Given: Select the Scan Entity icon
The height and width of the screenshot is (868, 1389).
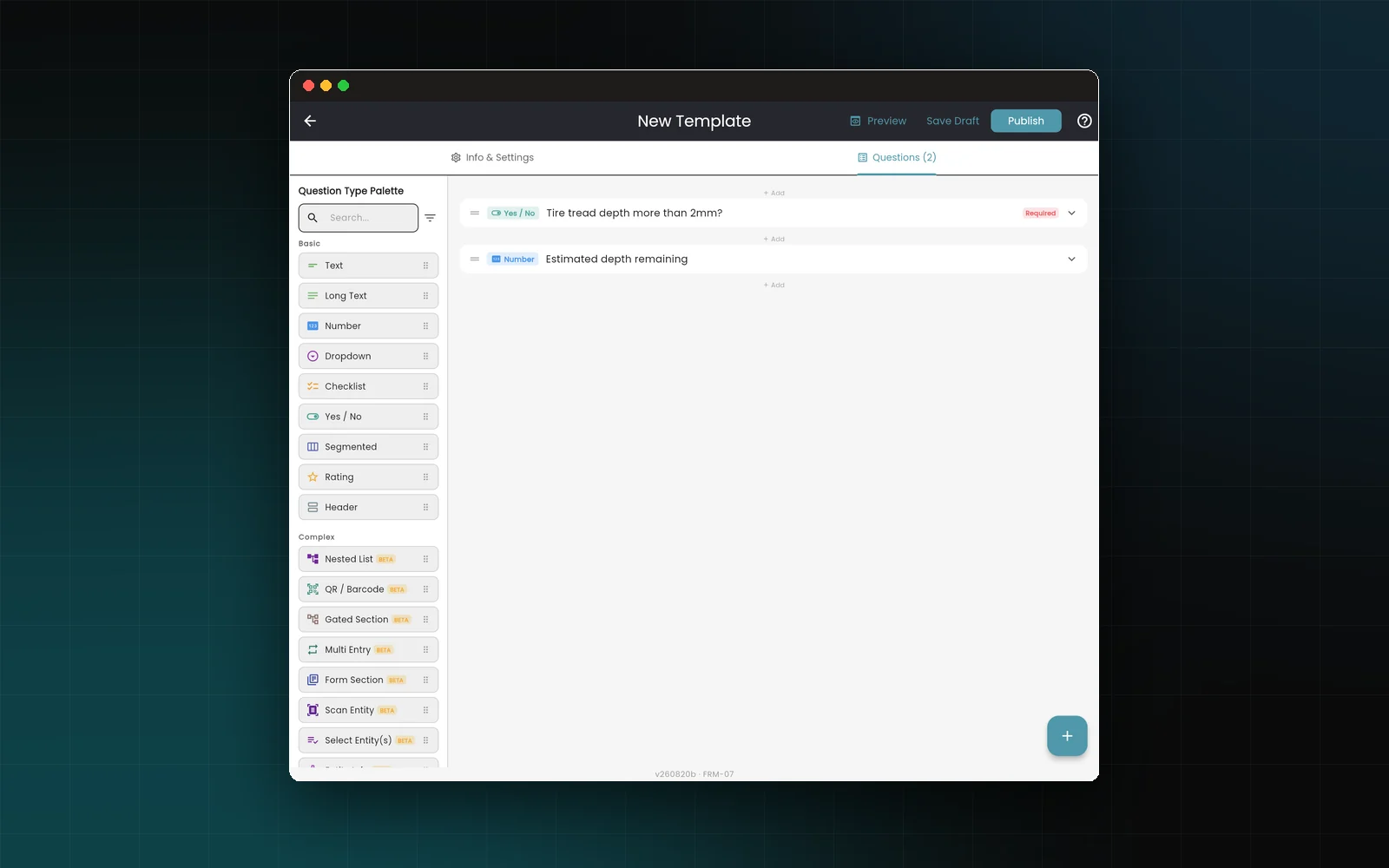Looking at the screenshot, I should pyautogui.click(x=313, y=710).
